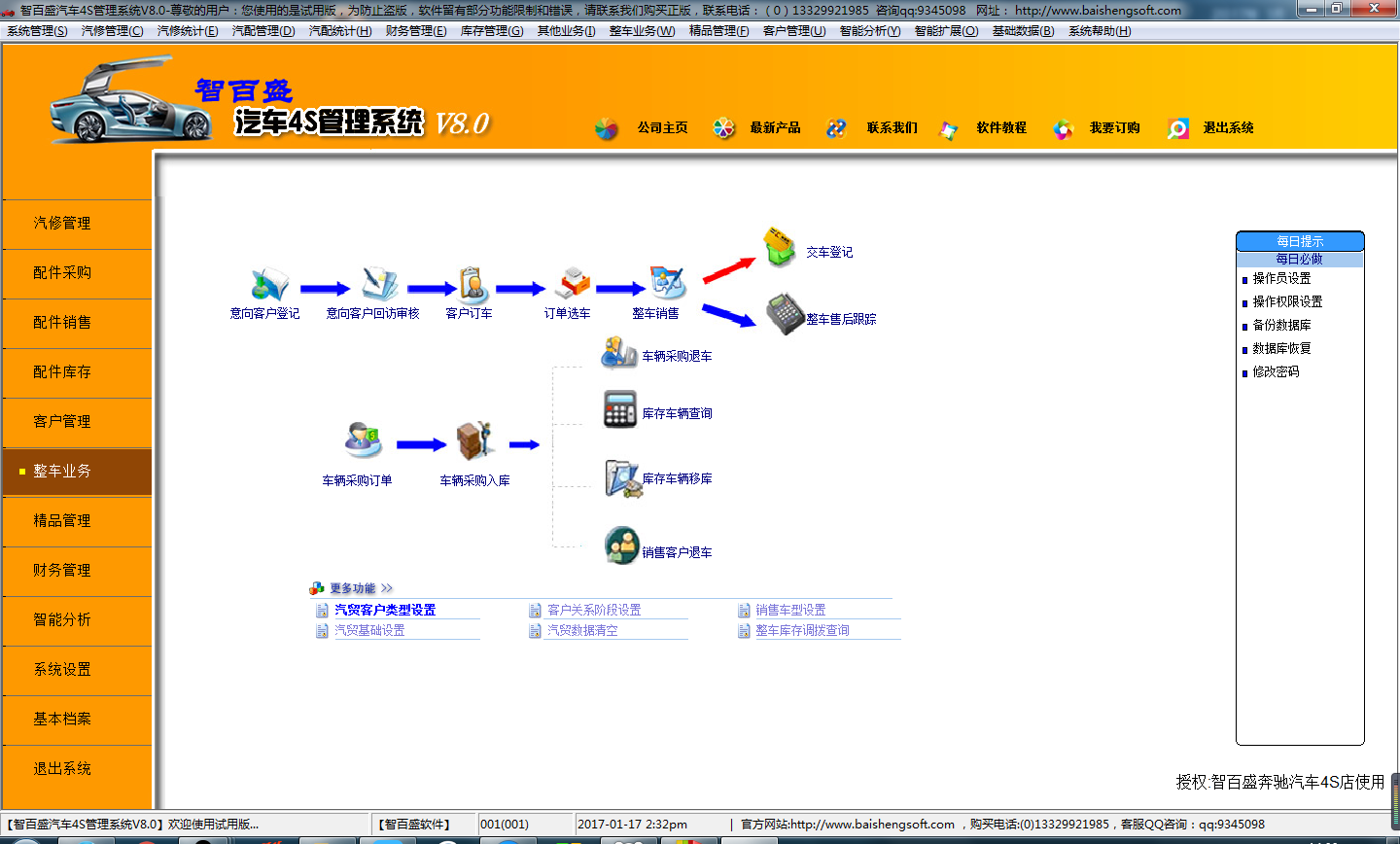1400x844 pixels.
Task: Open 汽贸基础设置 link
Action: pos(369,630)
